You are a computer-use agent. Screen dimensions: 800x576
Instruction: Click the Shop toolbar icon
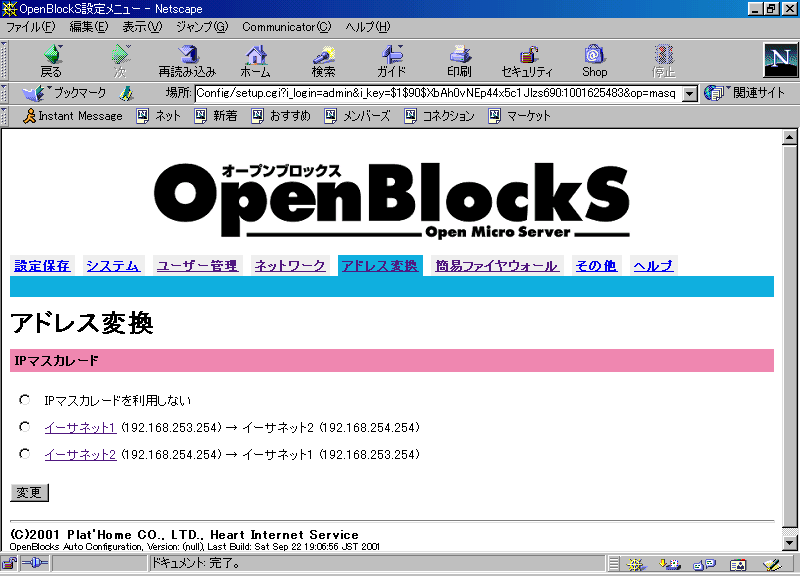point(595,61)
